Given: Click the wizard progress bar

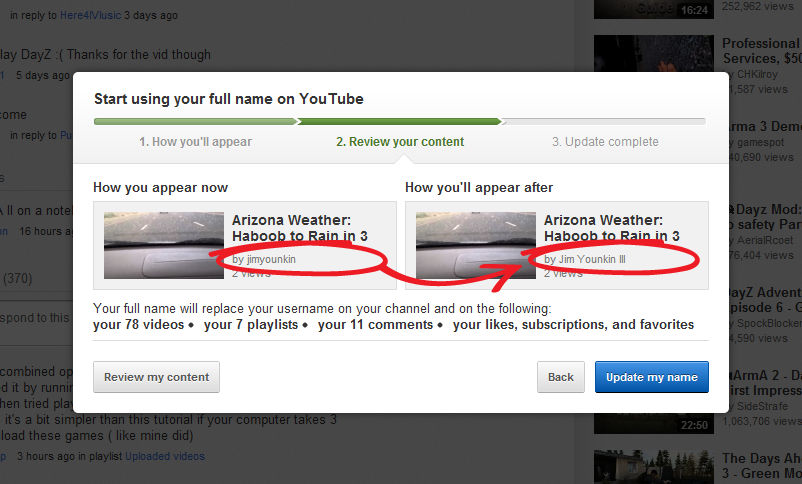Looking at the screenshot, I should 399,122.
